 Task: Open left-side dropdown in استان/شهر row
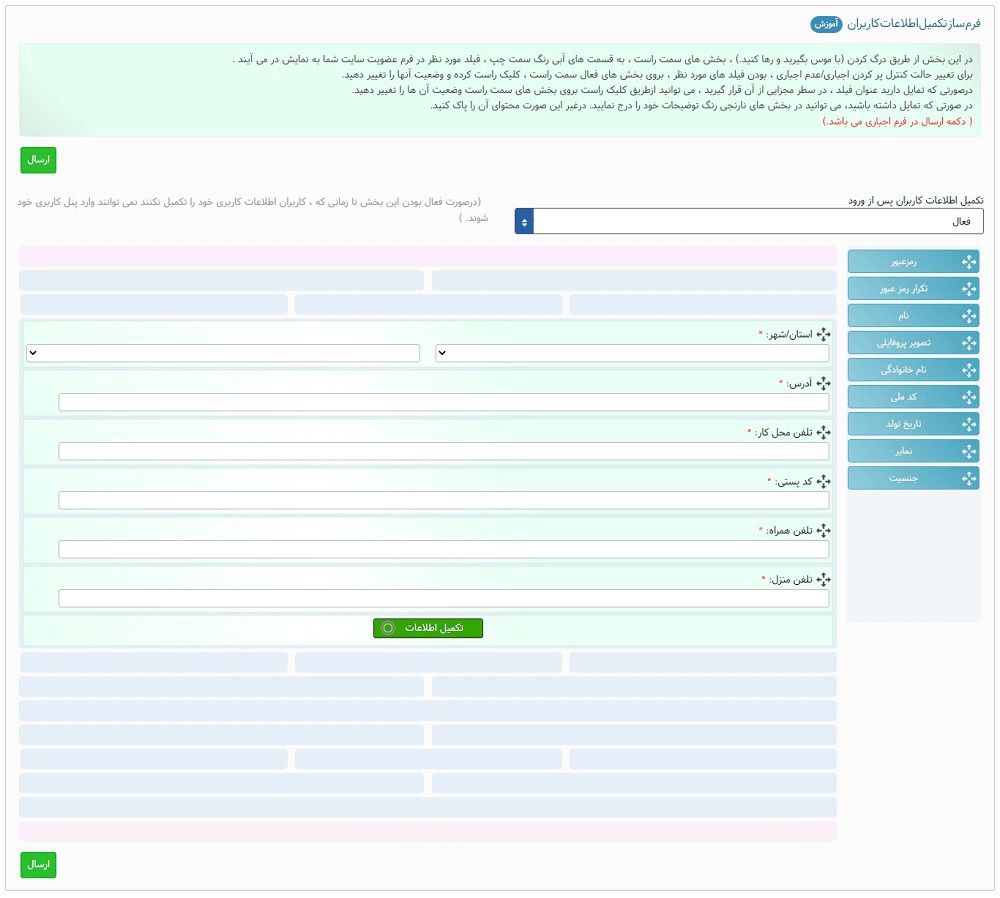point(223,353)
